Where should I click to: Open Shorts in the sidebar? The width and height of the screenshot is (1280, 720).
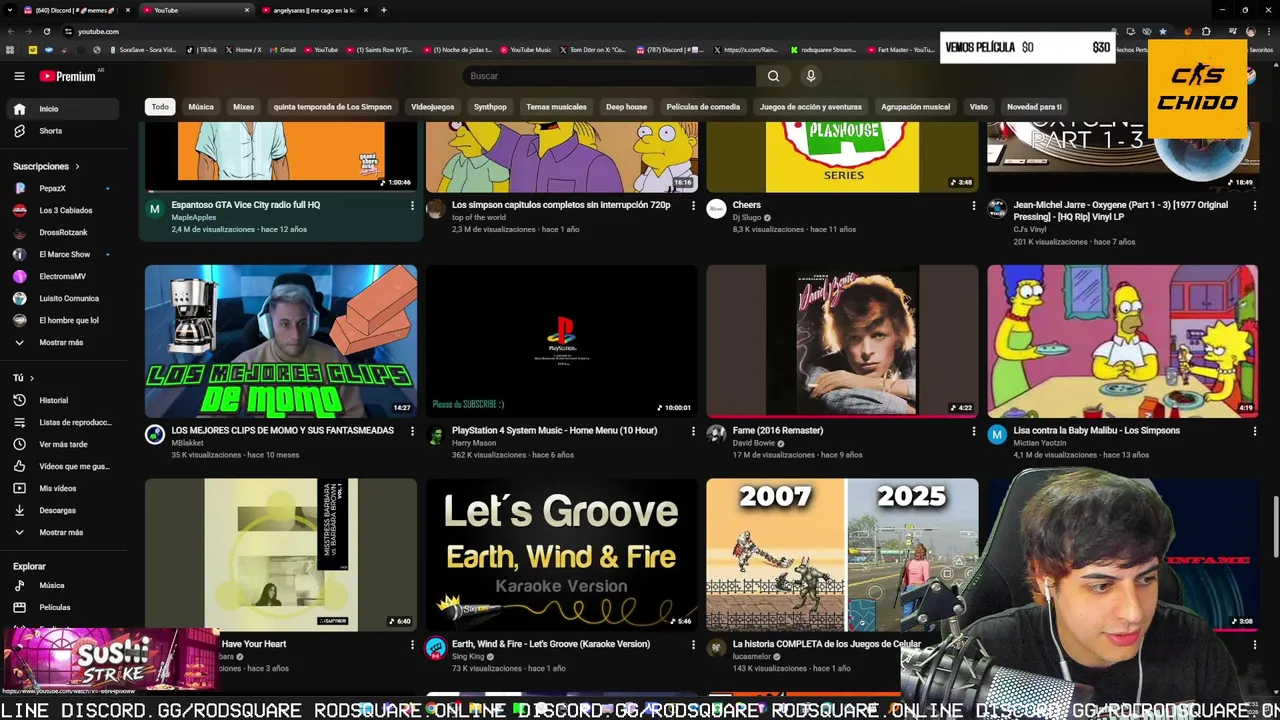coord(64,131)
